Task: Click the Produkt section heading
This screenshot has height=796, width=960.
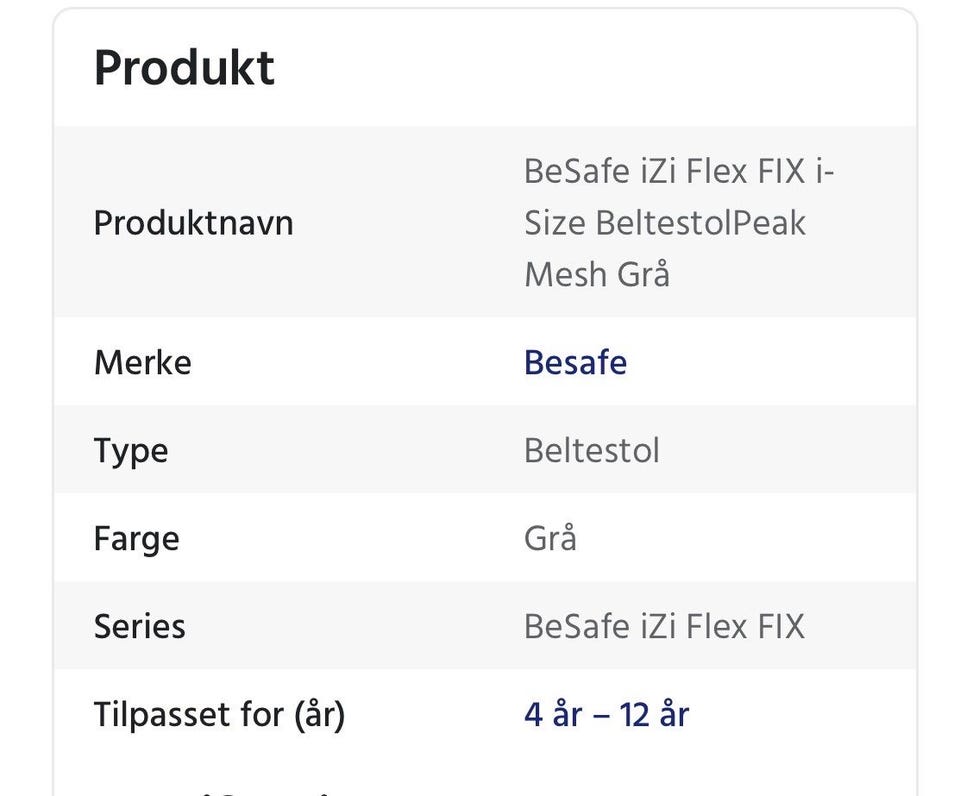Action: point(184,68)
